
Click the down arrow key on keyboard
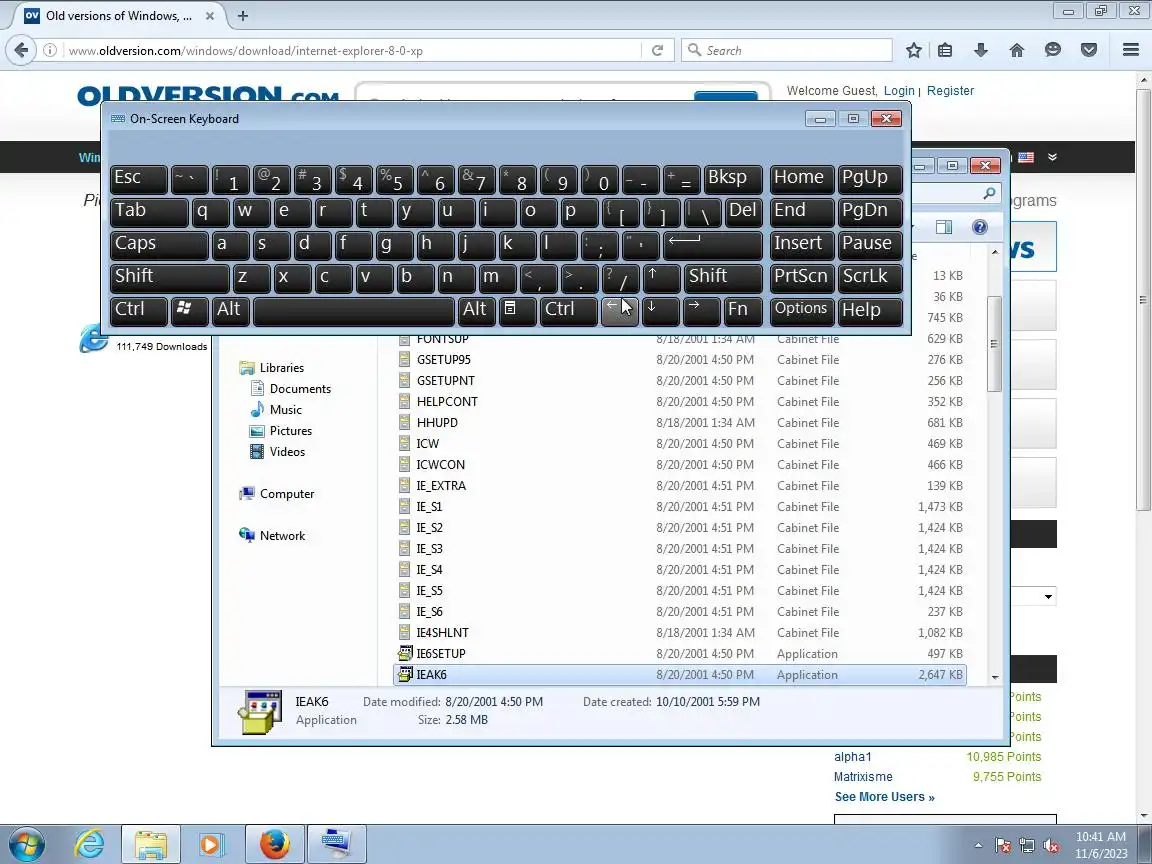point(660,311)
